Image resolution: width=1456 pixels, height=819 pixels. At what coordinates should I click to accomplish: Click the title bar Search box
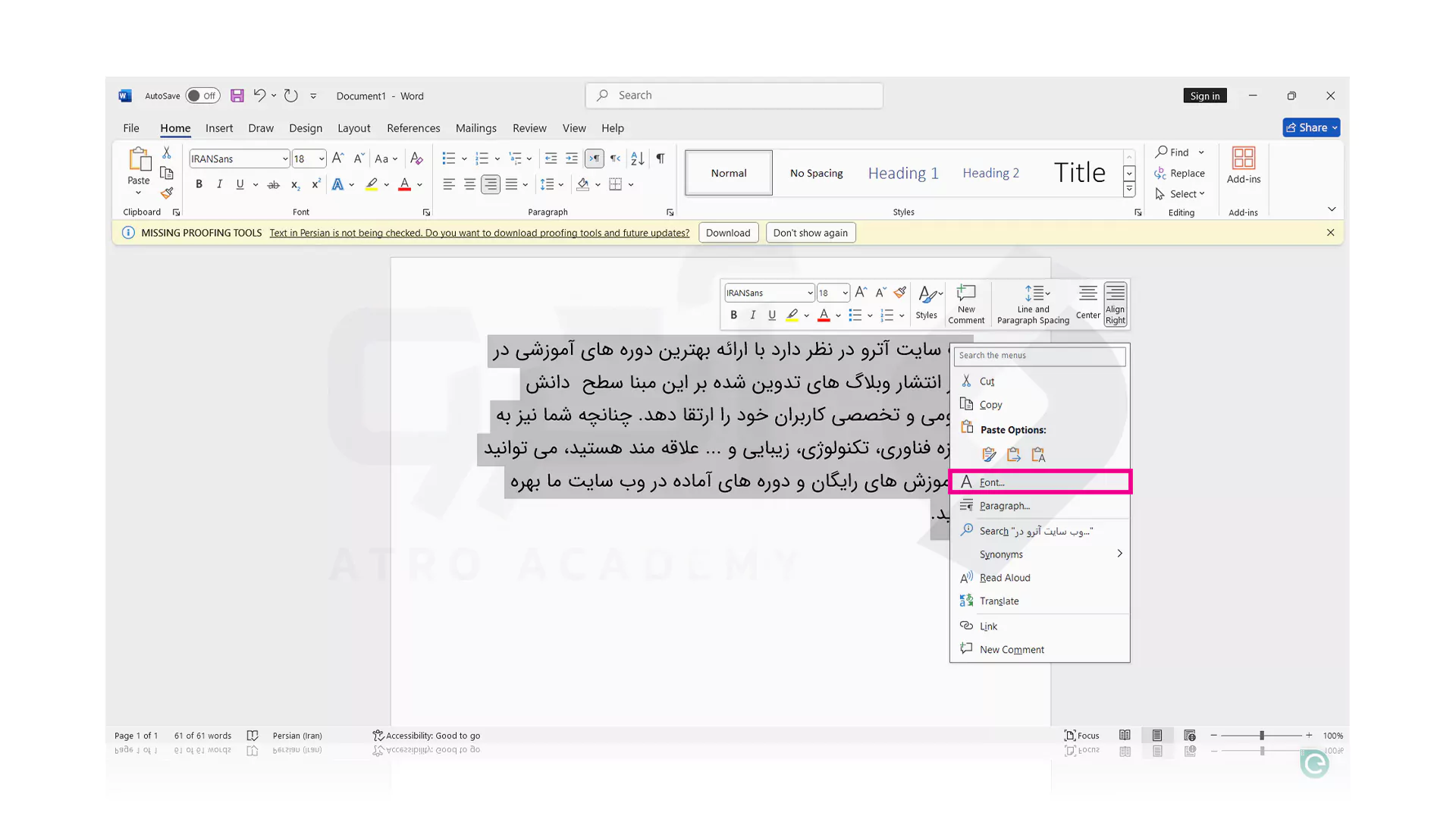tap(734, 96)
